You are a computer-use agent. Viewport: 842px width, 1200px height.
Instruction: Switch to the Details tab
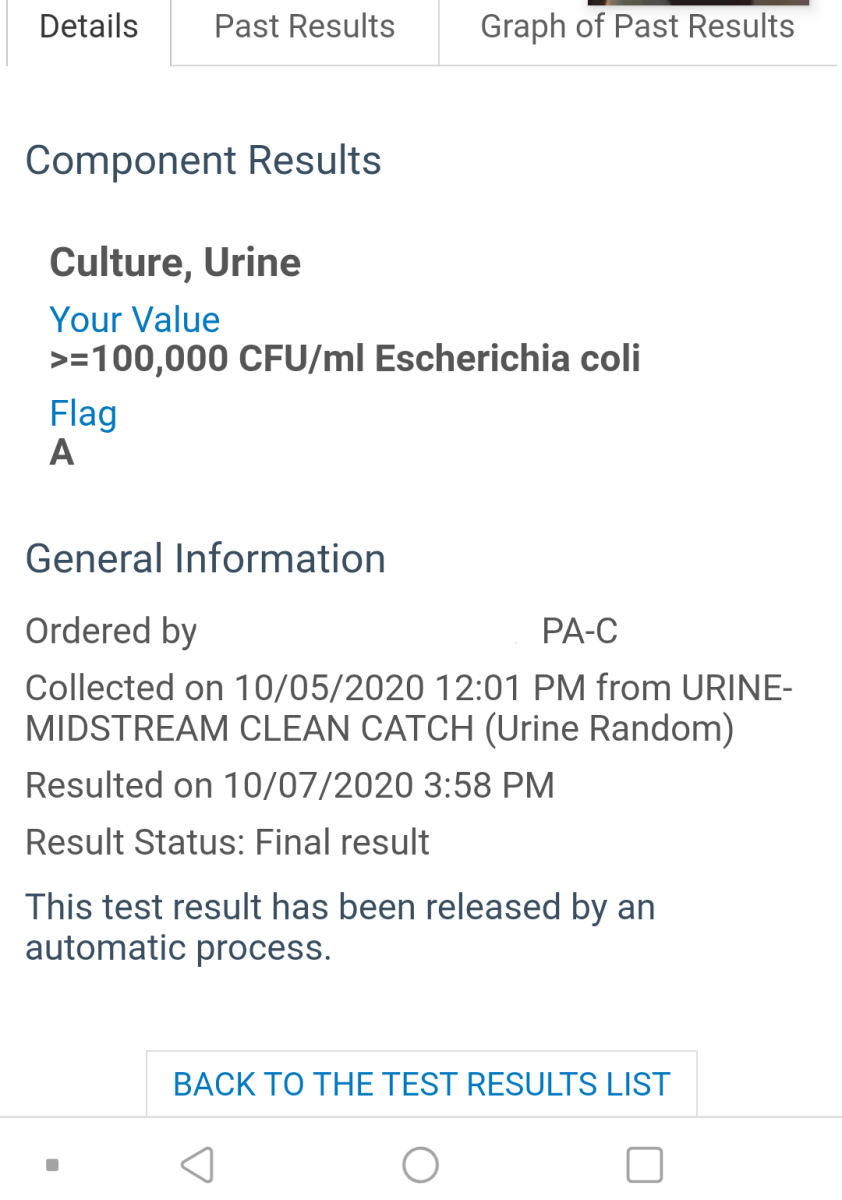pyautogui.click(x=88, y=27)
